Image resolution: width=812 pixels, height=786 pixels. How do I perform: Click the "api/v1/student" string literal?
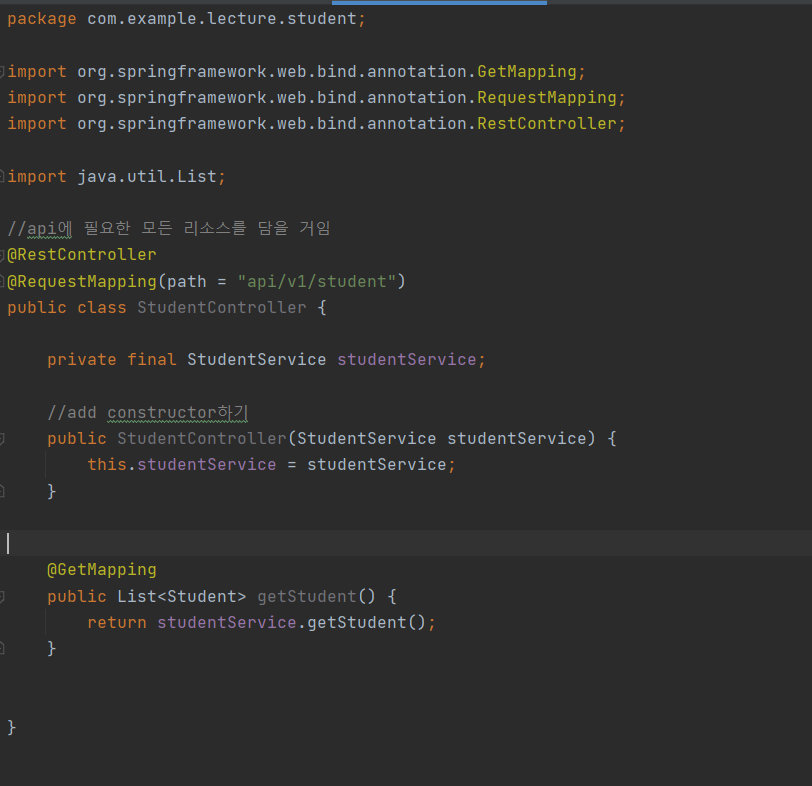point(316,281)
